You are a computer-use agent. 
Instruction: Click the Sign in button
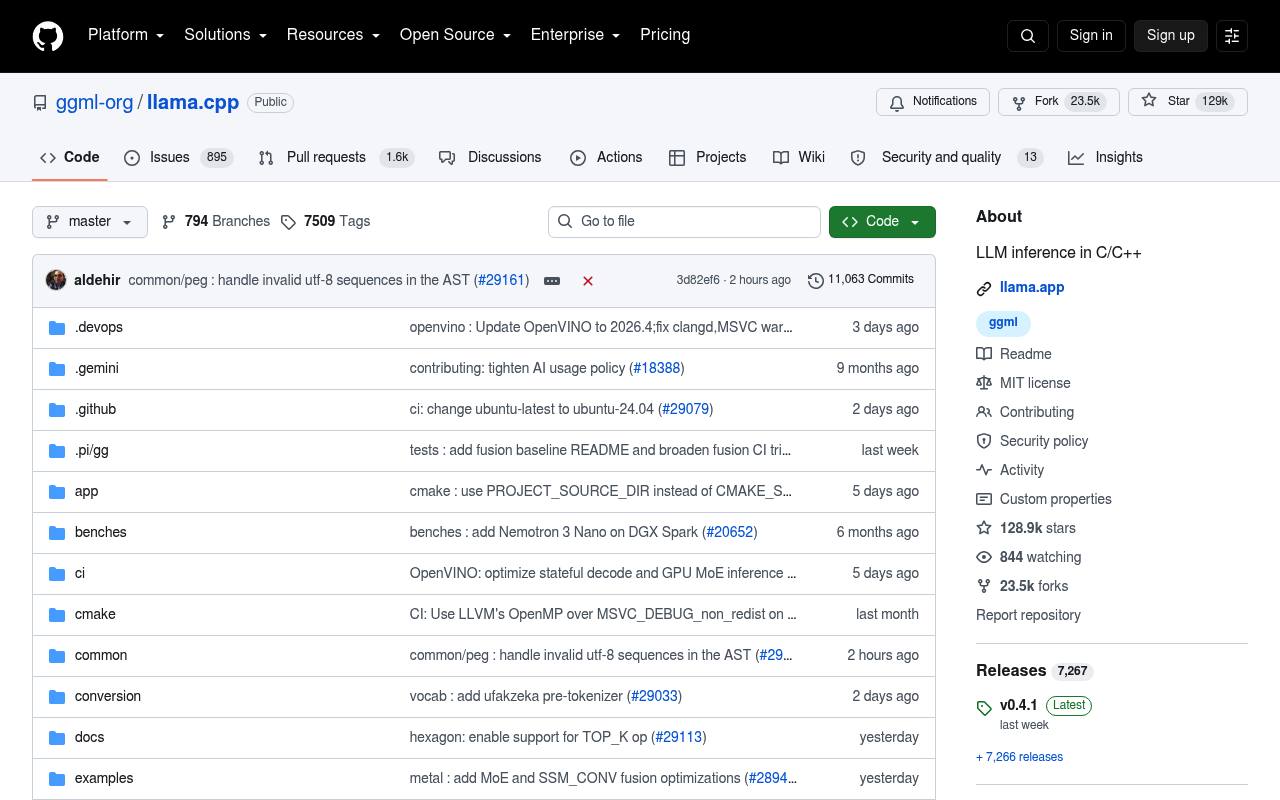pos(1091,35)
